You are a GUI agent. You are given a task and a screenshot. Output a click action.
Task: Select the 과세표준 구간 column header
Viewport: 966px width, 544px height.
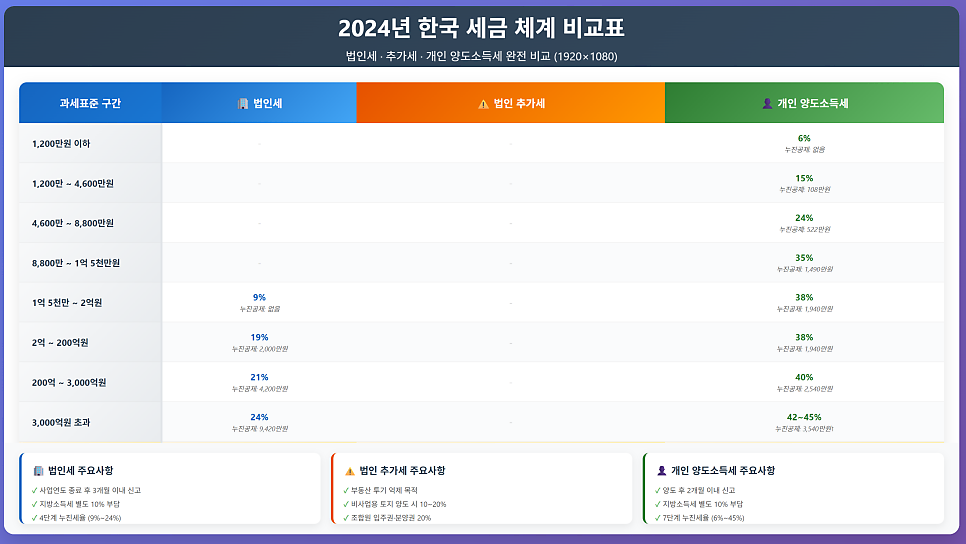90,103
